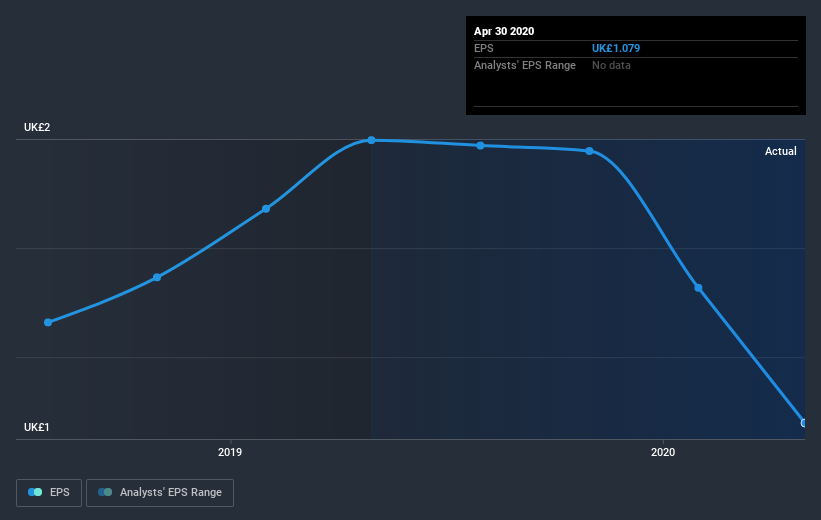Click the second EPS data point, before 2019
This screenshot has height=520, width=821.
[x=157, y=277]
